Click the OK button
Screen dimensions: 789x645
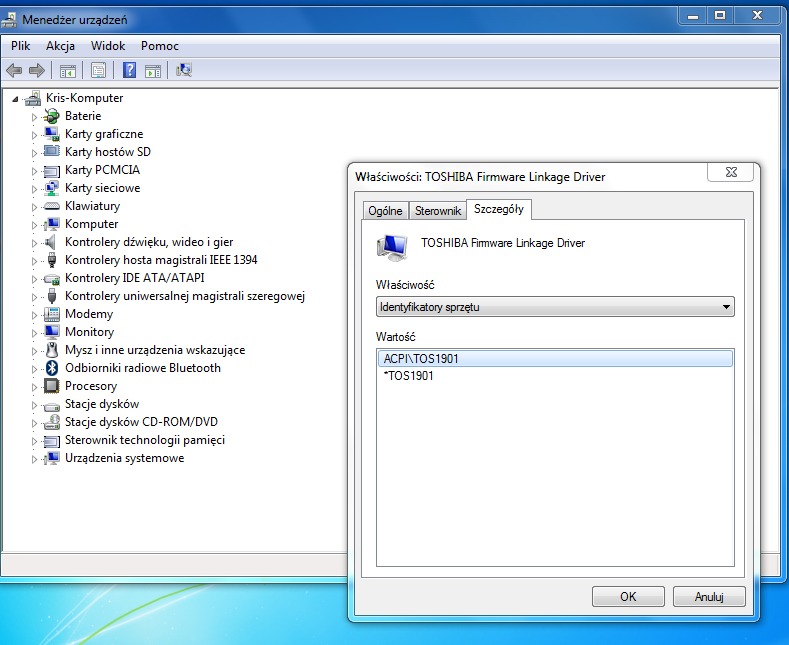click(628, 597)
